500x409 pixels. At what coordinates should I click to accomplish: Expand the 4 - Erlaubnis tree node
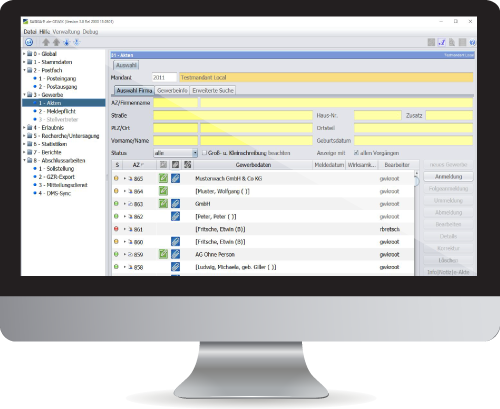click(x=24, y=128)
